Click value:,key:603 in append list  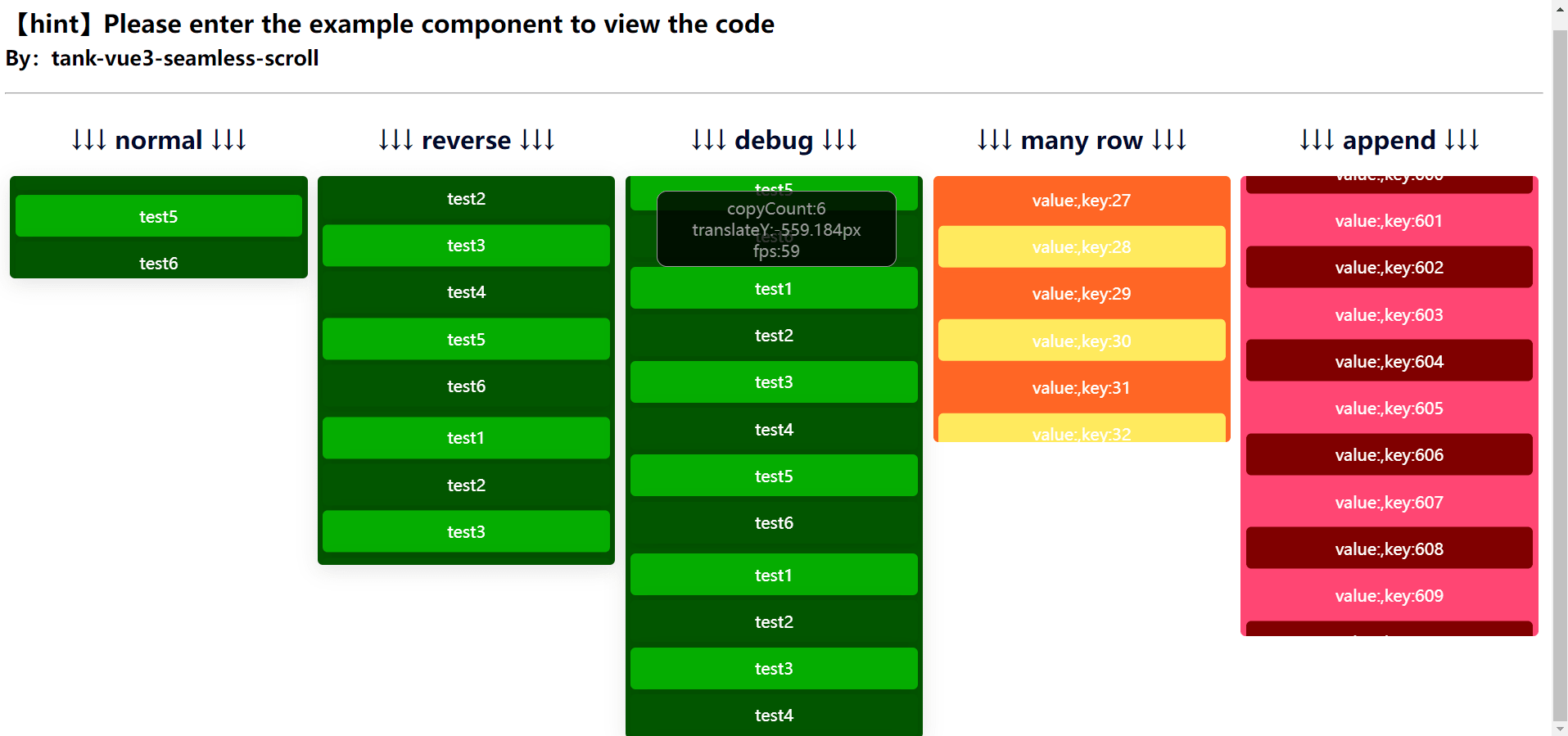tap(1390, 314)
